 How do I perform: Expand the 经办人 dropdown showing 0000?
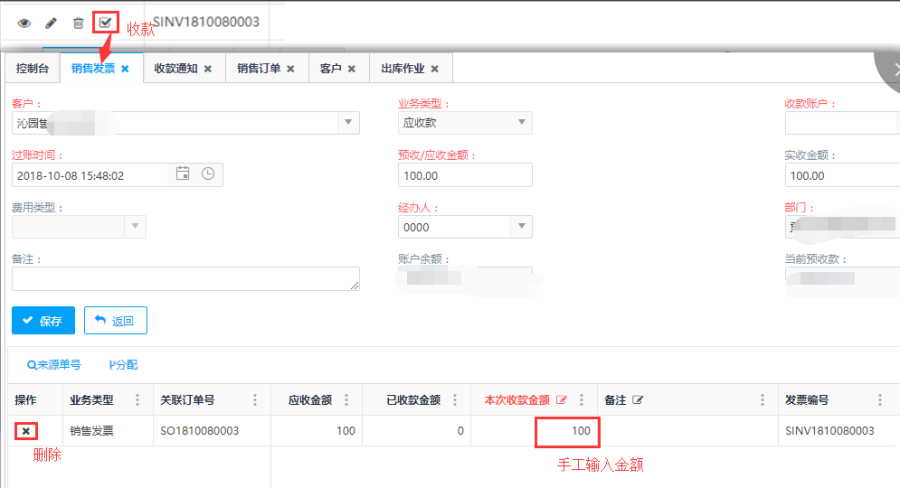521,227
